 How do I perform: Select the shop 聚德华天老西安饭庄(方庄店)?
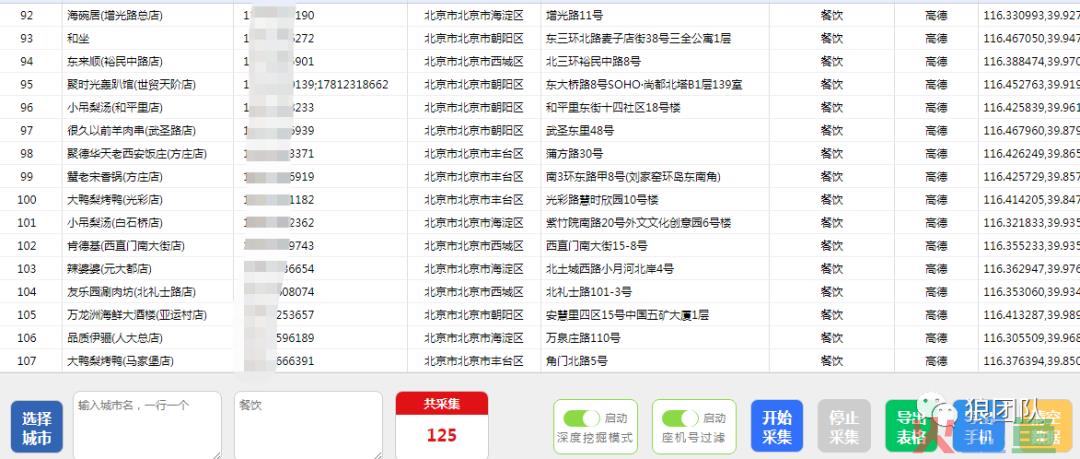click(x=136, y=154)
